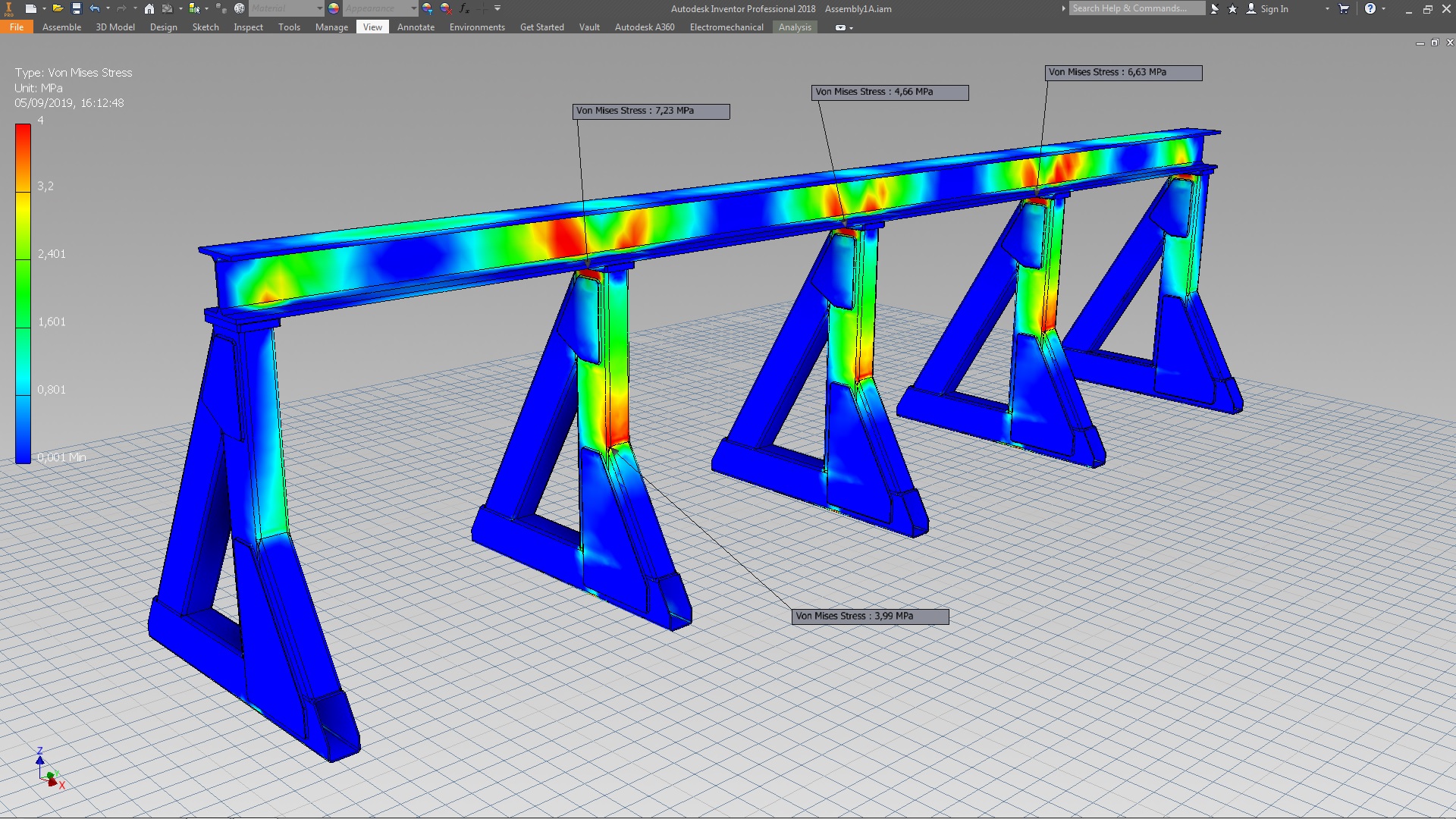Open Parameters with the fx icon
Screen dimensions: 1456x819
coord(464,8)
